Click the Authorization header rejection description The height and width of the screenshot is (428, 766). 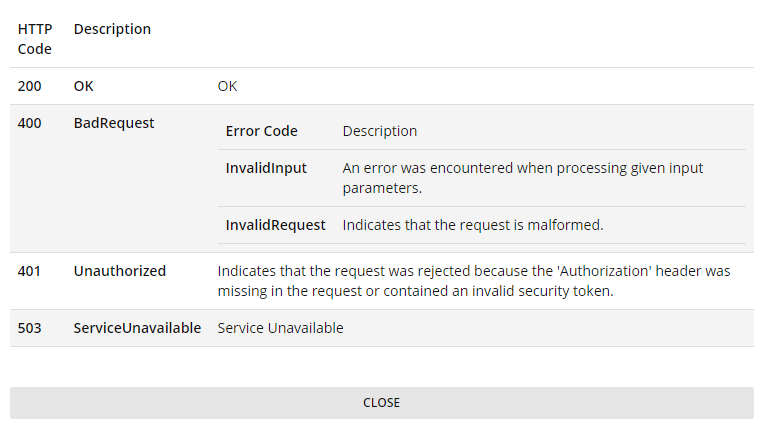pyautogui.click(x=474, y=281)
